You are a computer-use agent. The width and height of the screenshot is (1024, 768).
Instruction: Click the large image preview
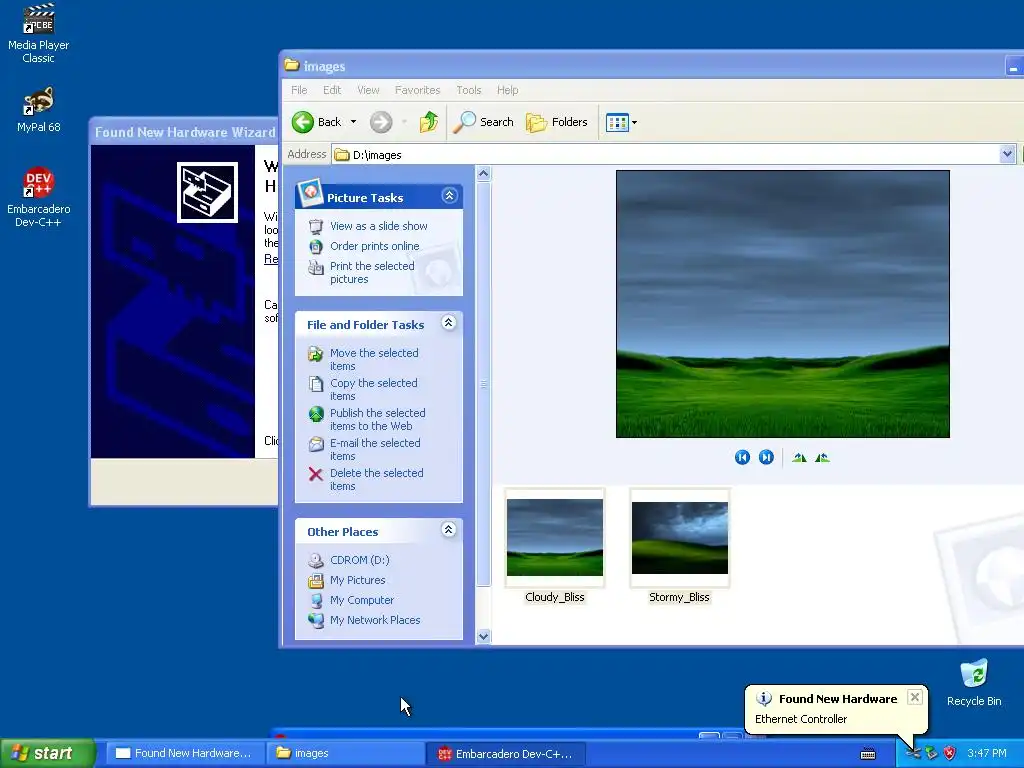(x=782, y=304)
